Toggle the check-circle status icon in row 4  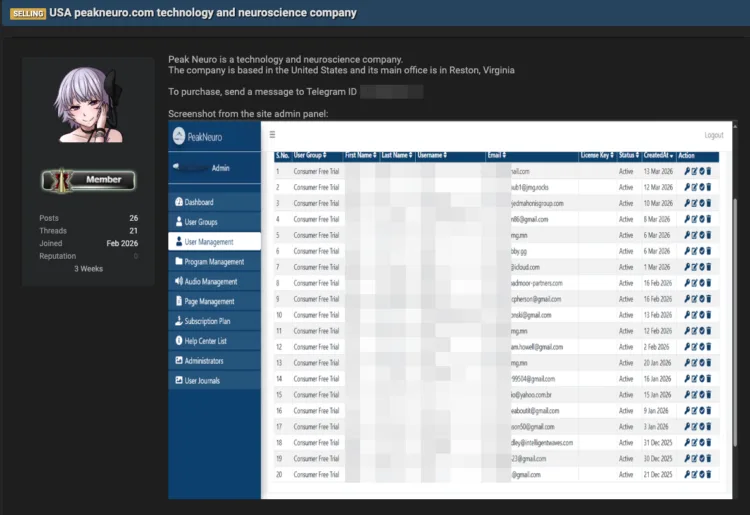click(x=702, y=219)
